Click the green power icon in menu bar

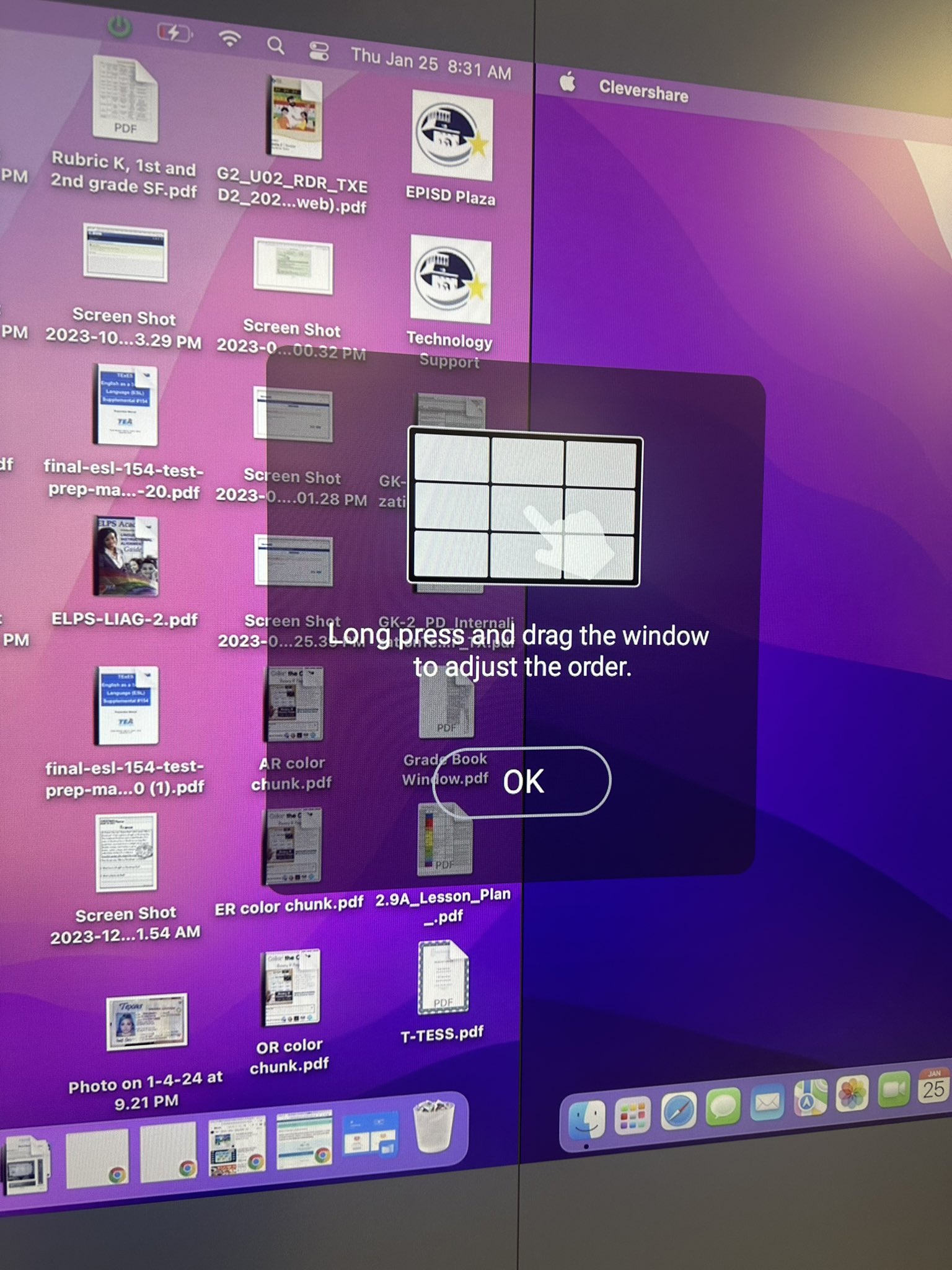pyautogui.click(x=119, y=27)
